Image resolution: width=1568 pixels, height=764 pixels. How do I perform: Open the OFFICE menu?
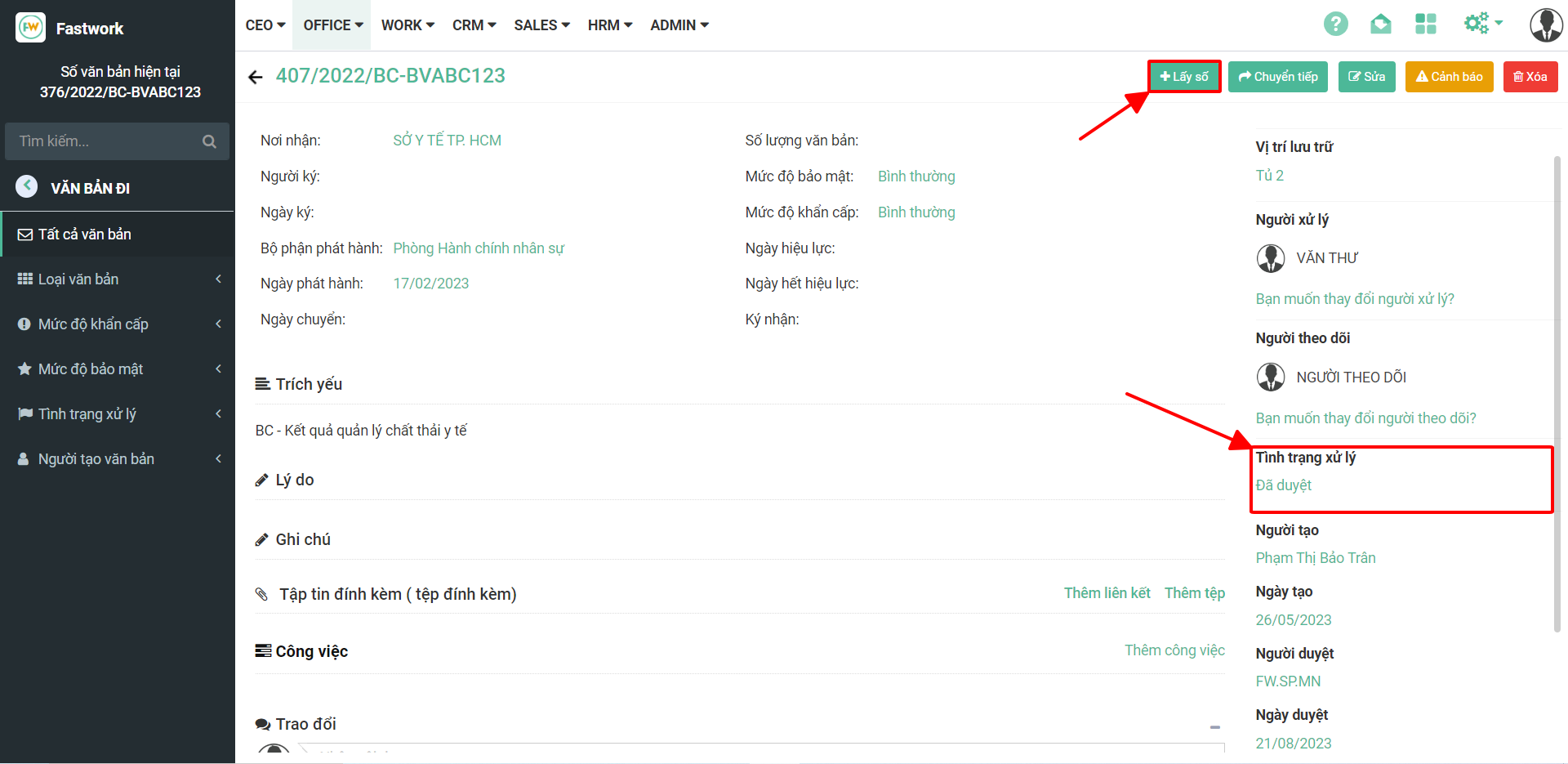click(x=332, y=25)
